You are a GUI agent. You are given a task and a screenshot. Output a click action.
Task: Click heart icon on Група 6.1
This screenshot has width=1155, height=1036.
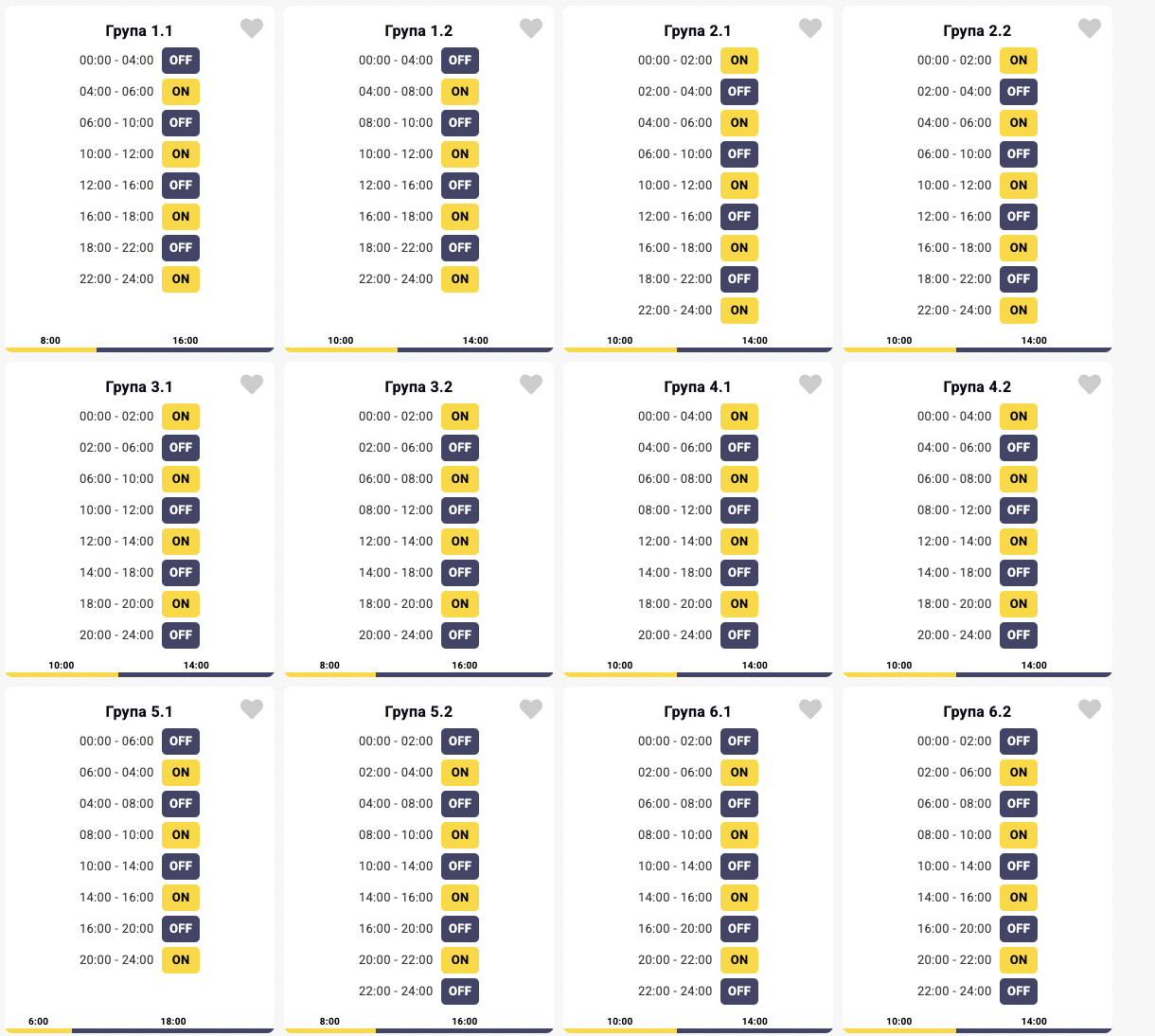coord(809,709)
